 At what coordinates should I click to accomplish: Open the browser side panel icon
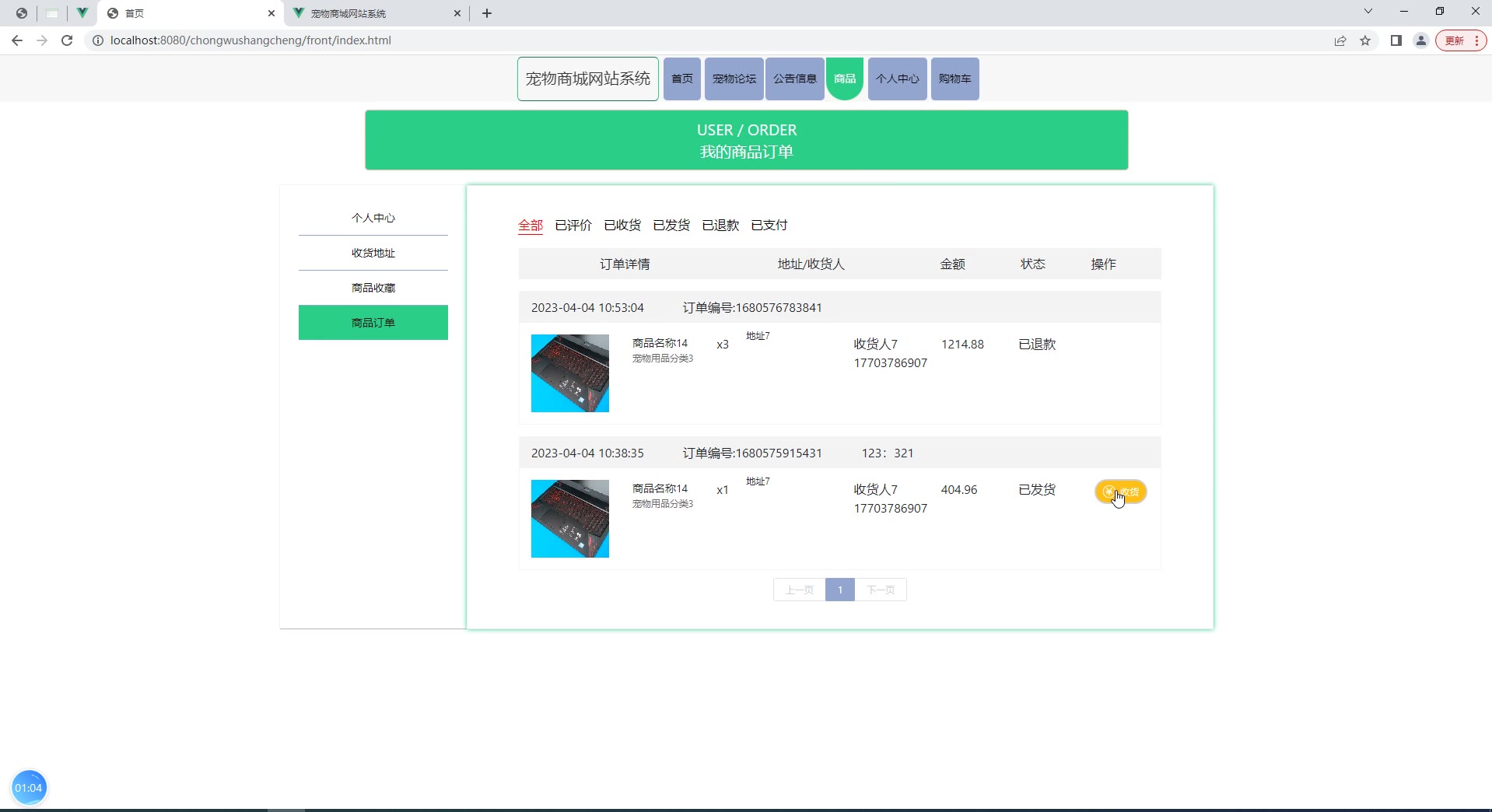click(x=1396, y=40)
